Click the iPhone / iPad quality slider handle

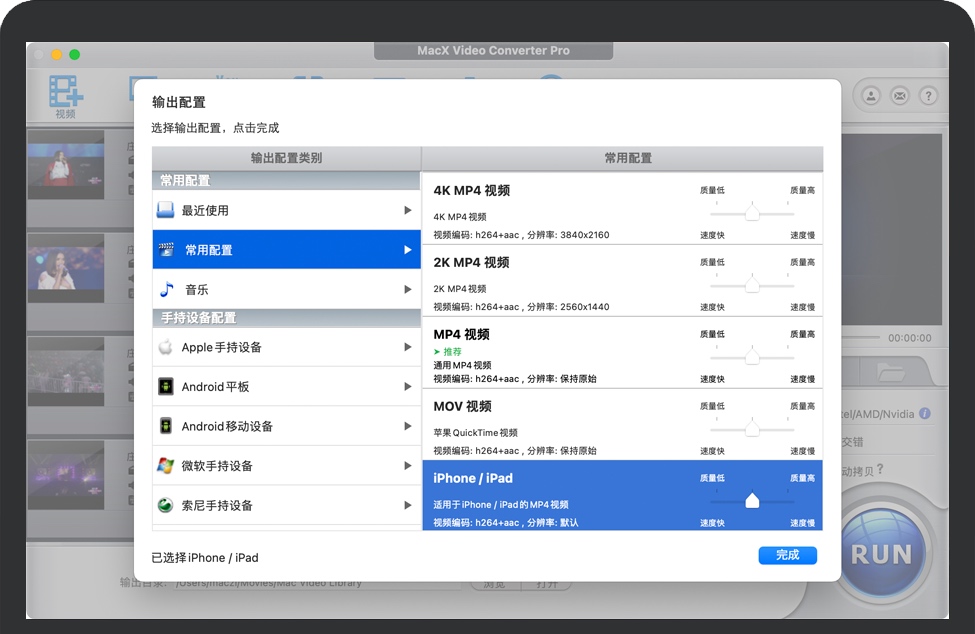point(752,501)
